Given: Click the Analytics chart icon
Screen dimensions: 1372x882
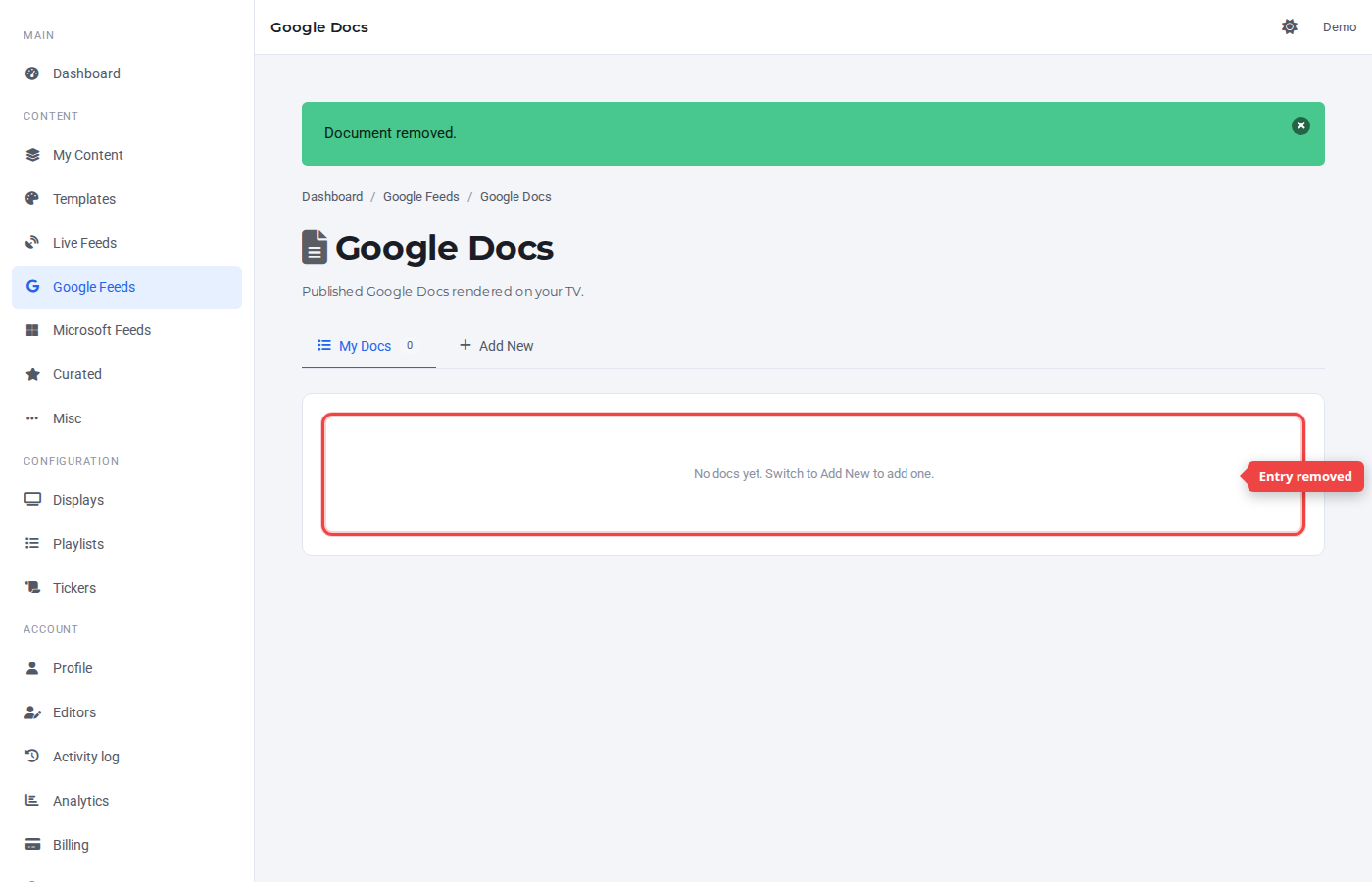Looking at the screenshot, I should point(32,801).
